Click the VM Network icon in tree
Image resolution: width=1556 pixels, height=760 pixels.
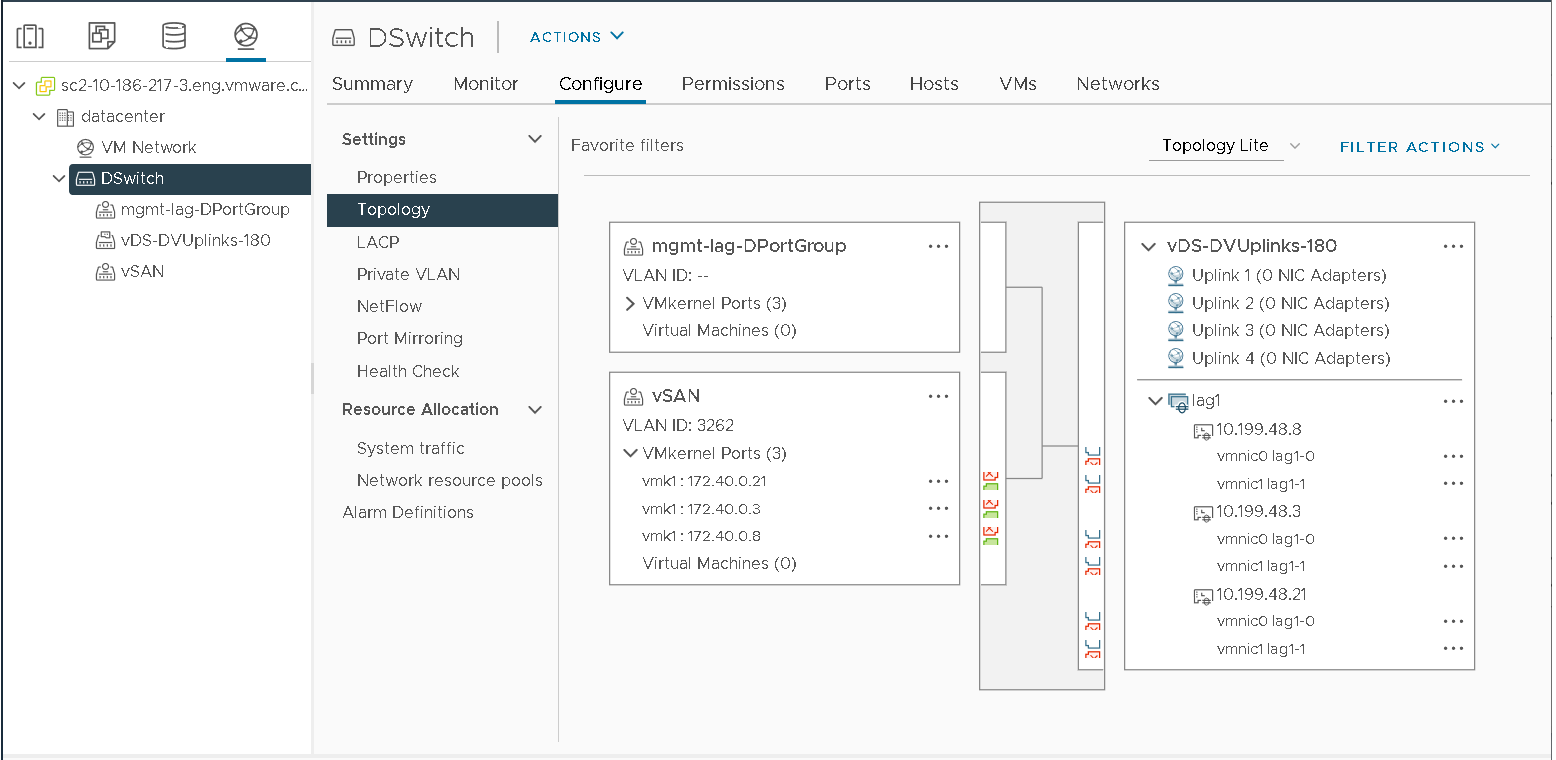pyautogui.click(x=86, y=148)
